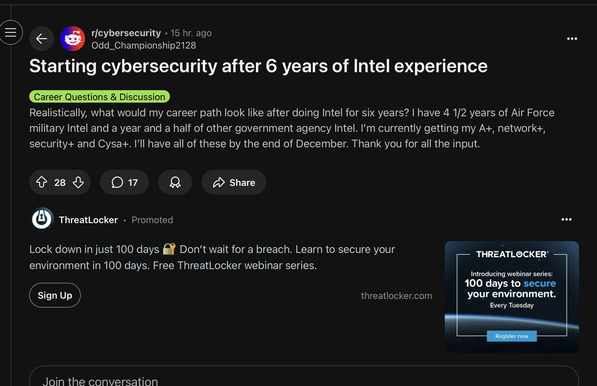The image size is (597, 386).
Task: Open ThreatLocker ad options menu
Action: point(567,219)
